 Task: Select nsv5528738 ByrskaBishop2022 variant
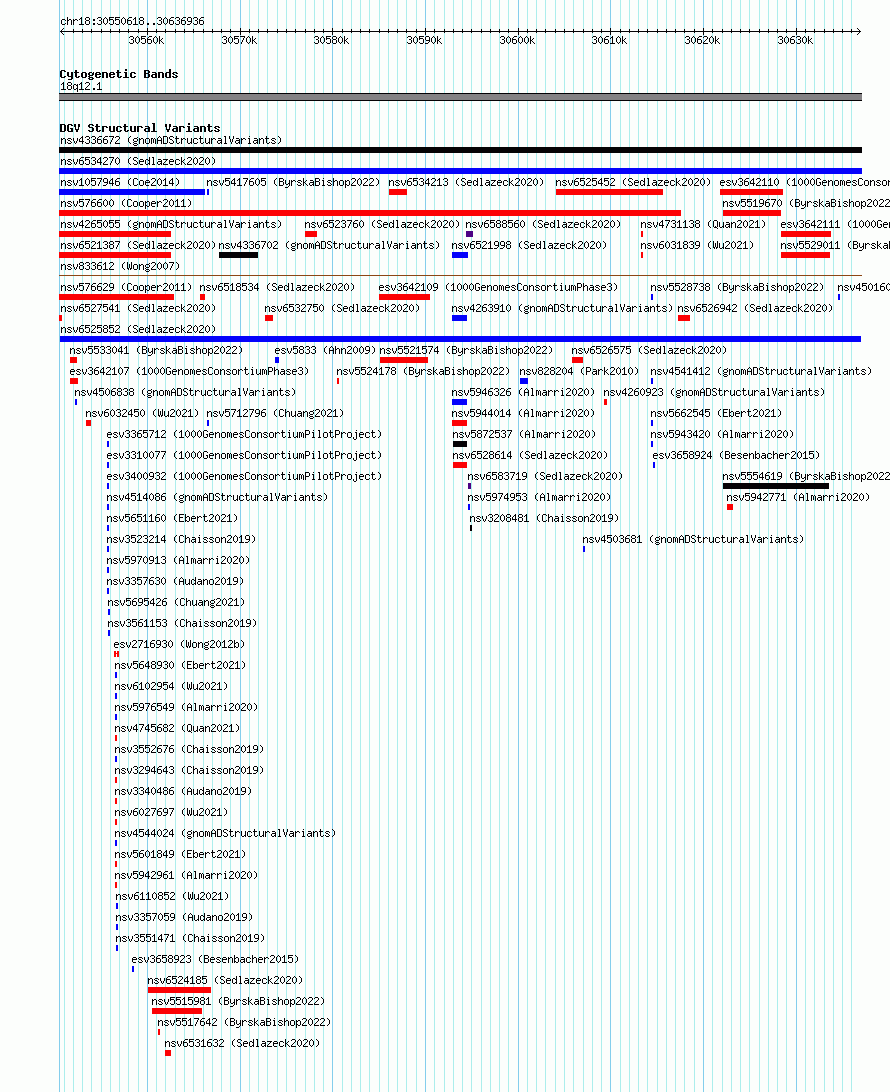737,286
